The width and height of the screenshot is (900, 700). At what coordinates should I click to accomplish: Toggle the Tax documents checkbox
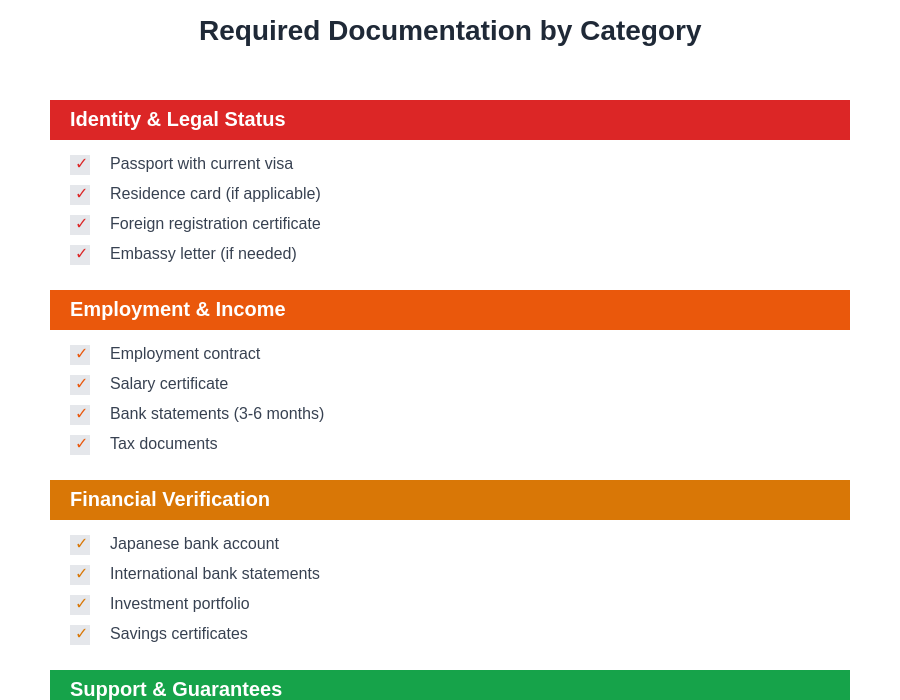pyautogui.click(x=80, y=444)
